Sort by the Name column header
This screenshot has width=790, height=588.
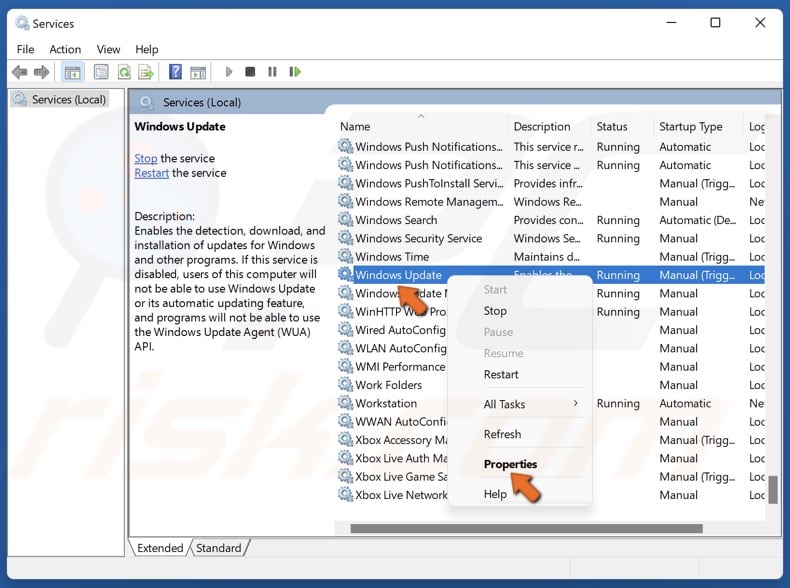421,126
